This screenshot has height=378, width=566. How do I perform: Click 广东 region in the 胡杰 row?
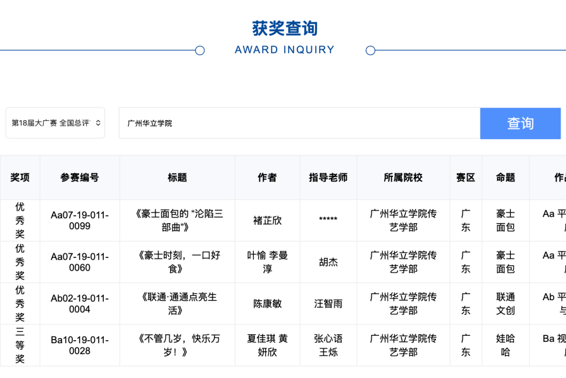point(466,262)
